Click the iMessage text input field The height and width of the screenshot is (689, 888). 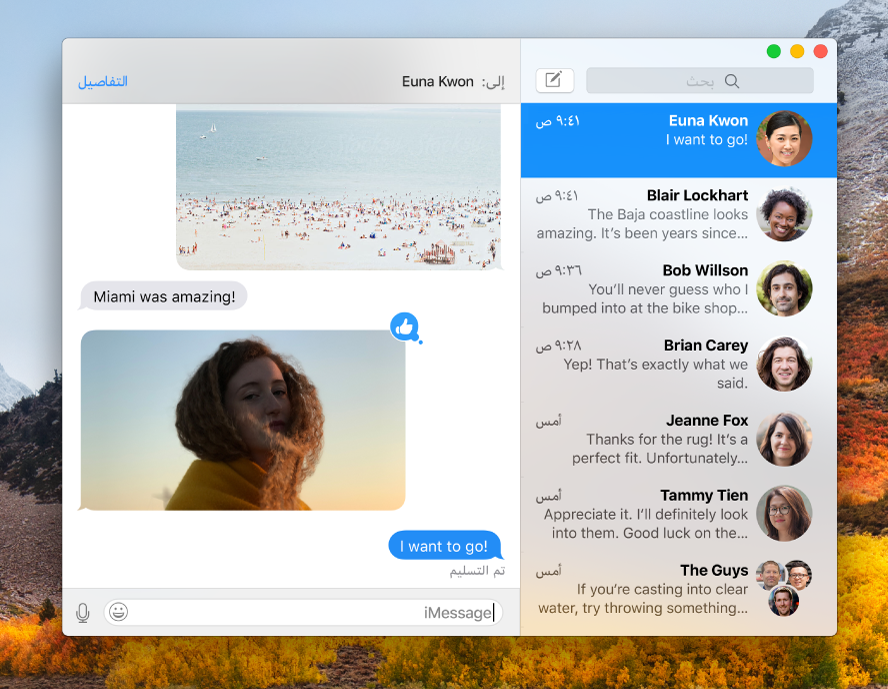pos(303,612)
